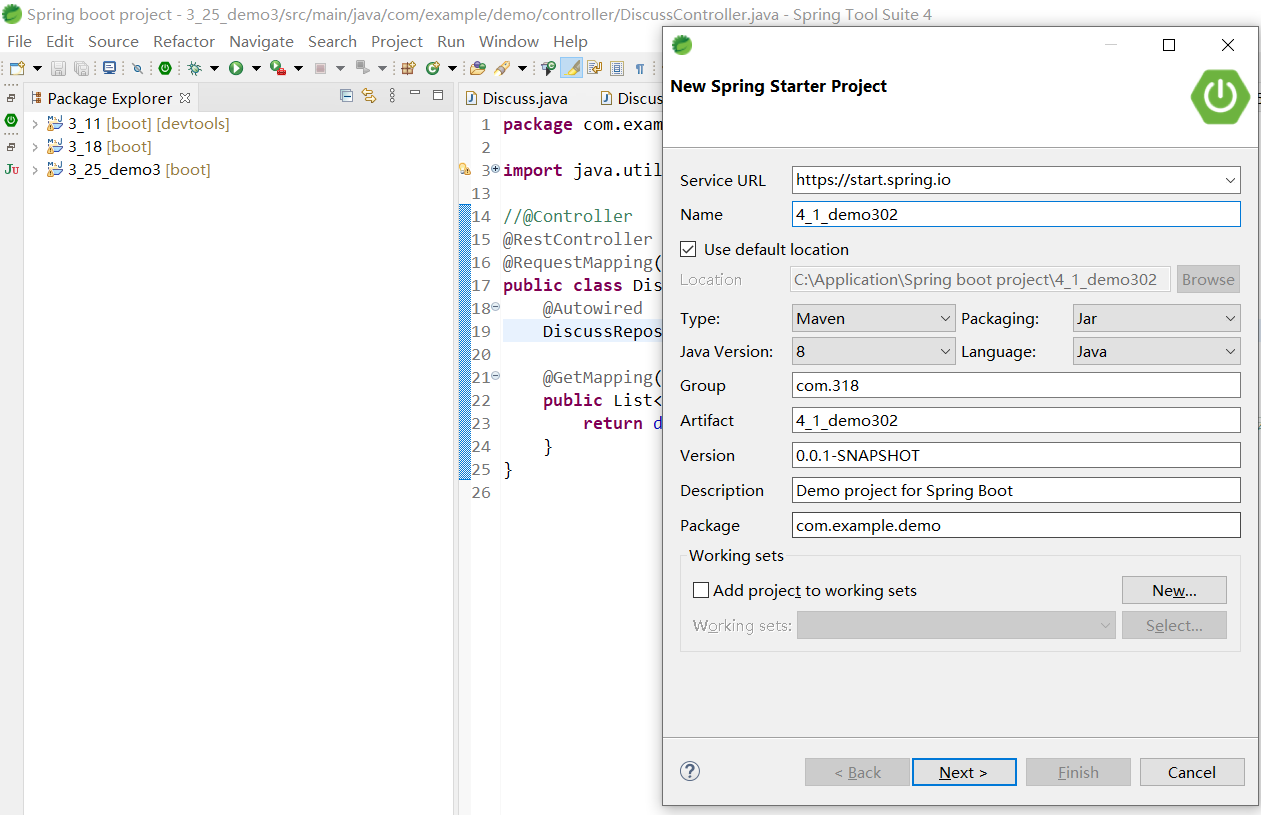This screenshot has width=1261, height=815.
Task: Uncheck Use default location checkbox
Action: [688, 249]
